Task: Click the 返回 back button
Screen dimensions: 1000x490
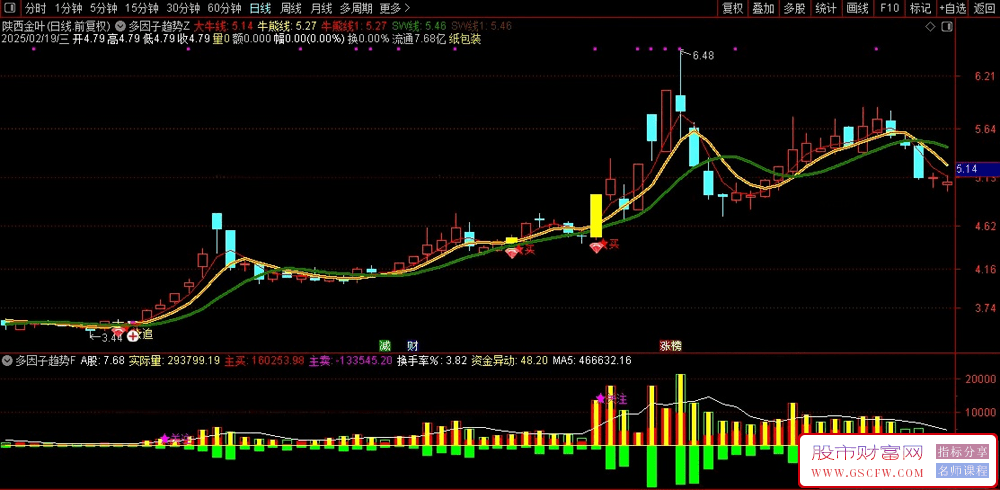Action: (x=985, y=8)
